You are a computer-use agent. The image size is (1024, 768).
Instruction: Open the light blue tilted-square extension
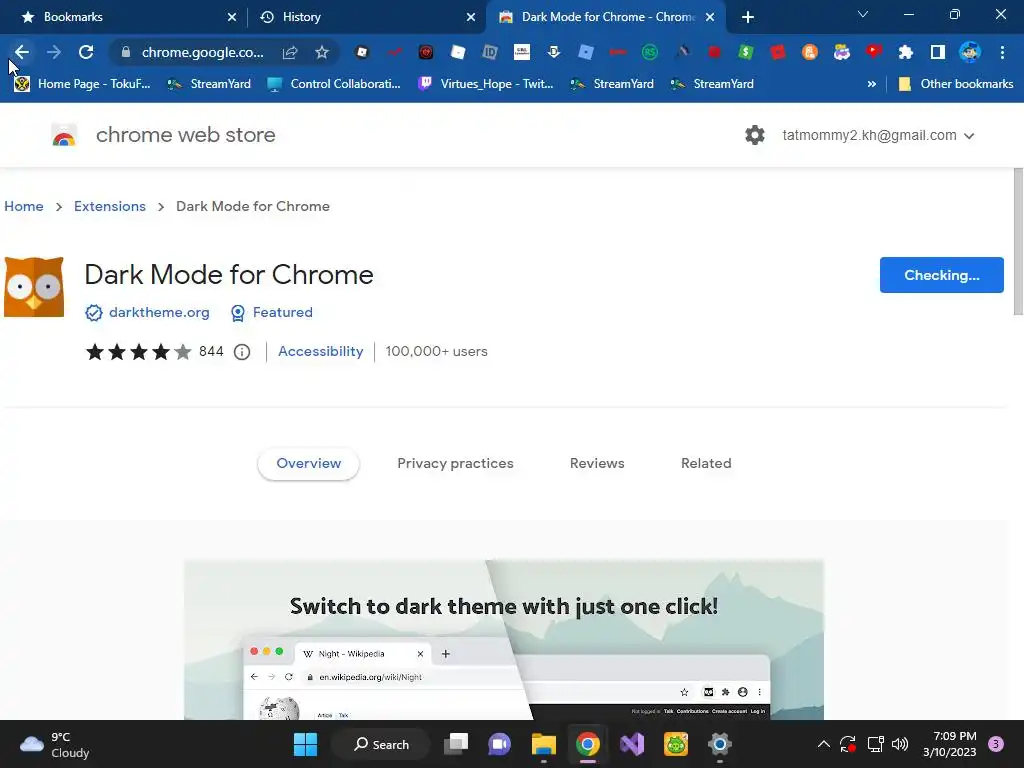click(586, 52)
